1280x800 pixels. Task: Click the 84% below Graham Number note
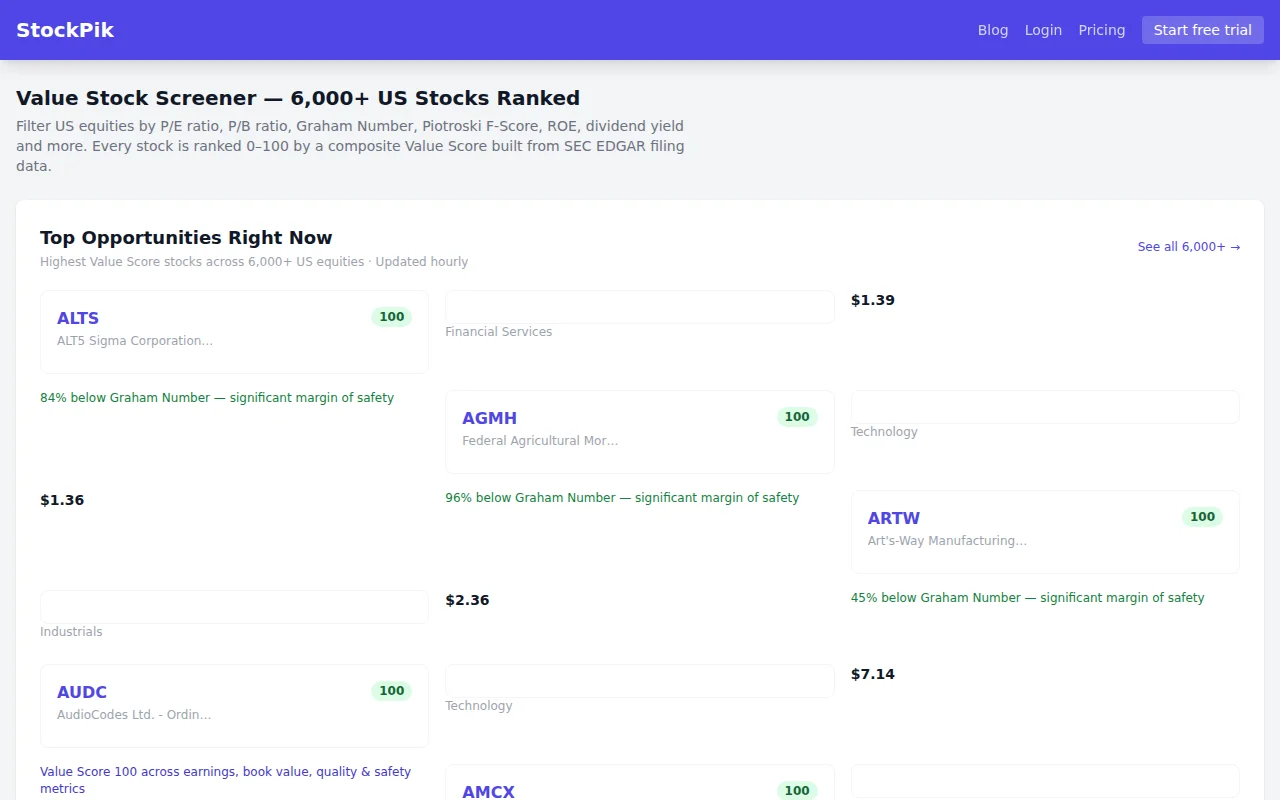pos(217,398)
